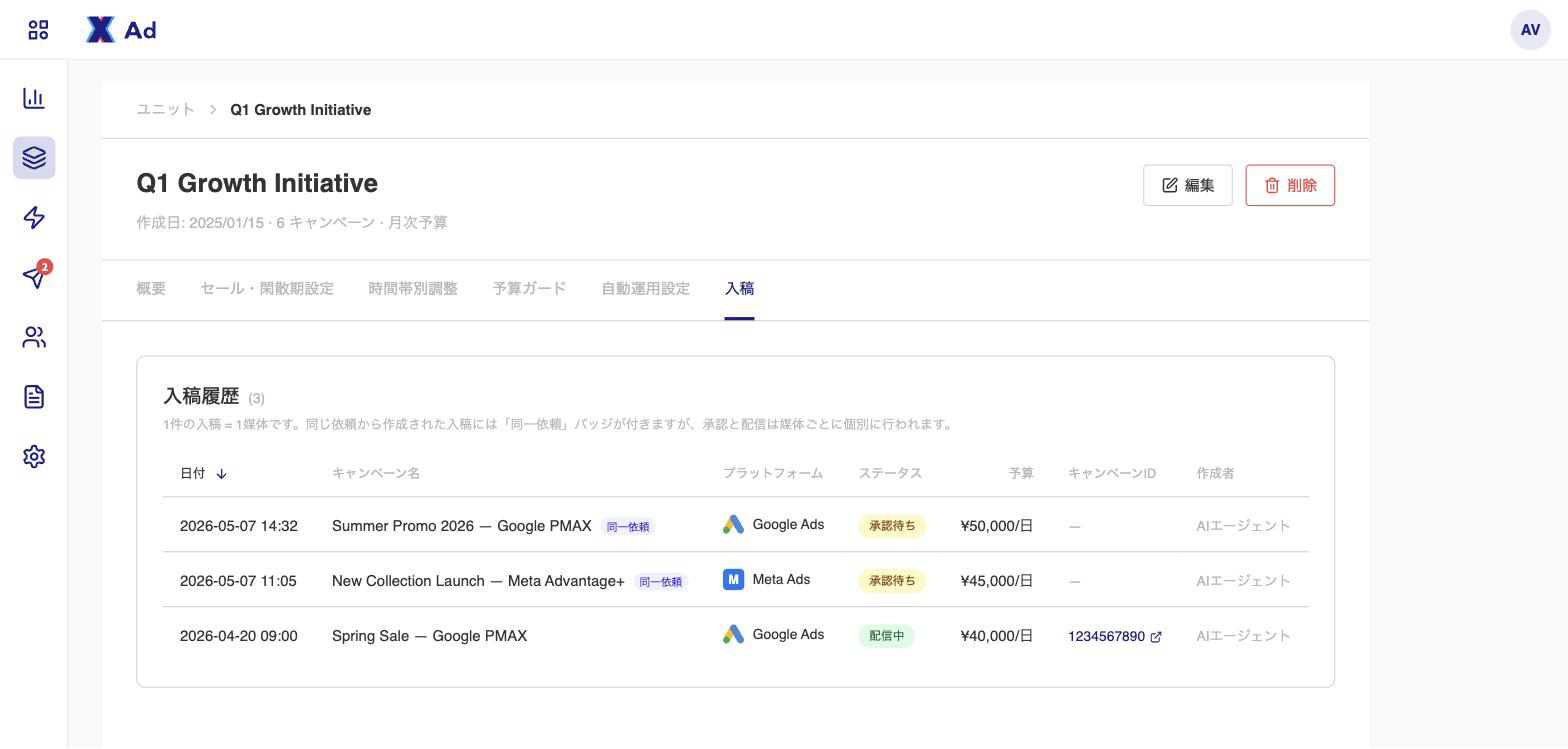Switch to the 時間帯別調整 tab
Viewport: 1568px width, 749px height.
click(x=413, y=289)
